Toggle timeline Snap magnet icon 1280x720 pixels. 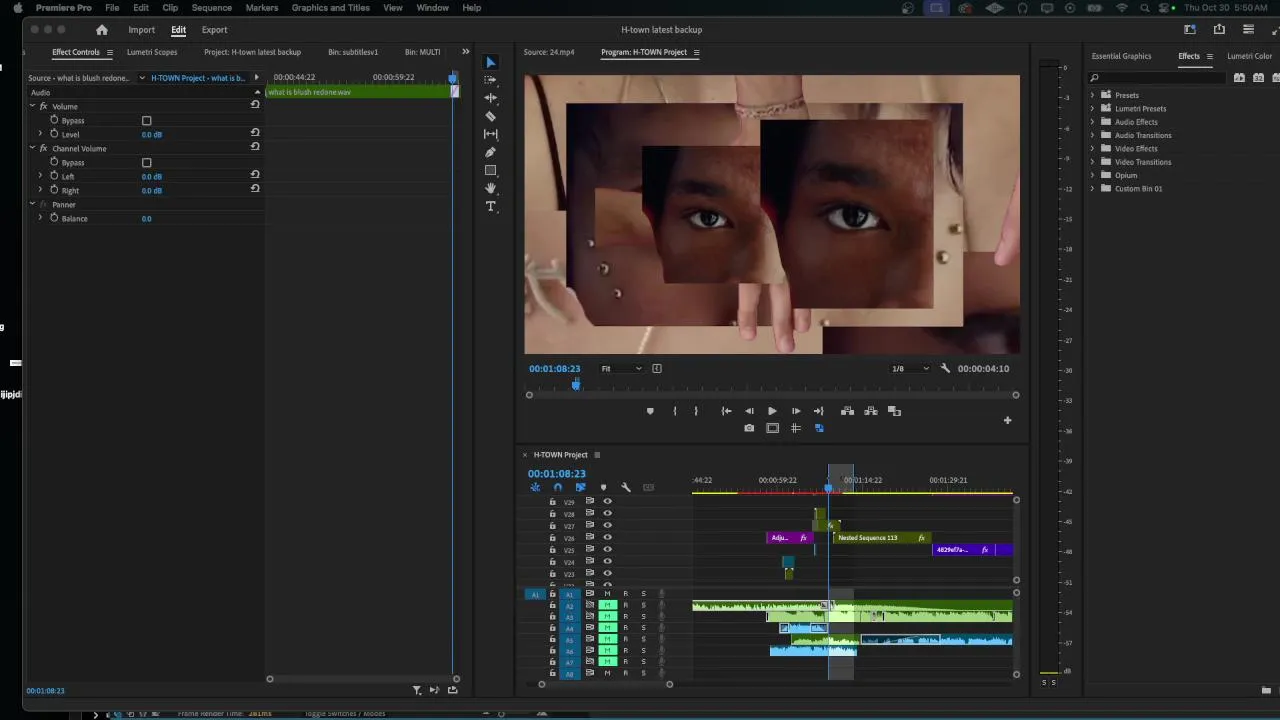tap(558, 488)
